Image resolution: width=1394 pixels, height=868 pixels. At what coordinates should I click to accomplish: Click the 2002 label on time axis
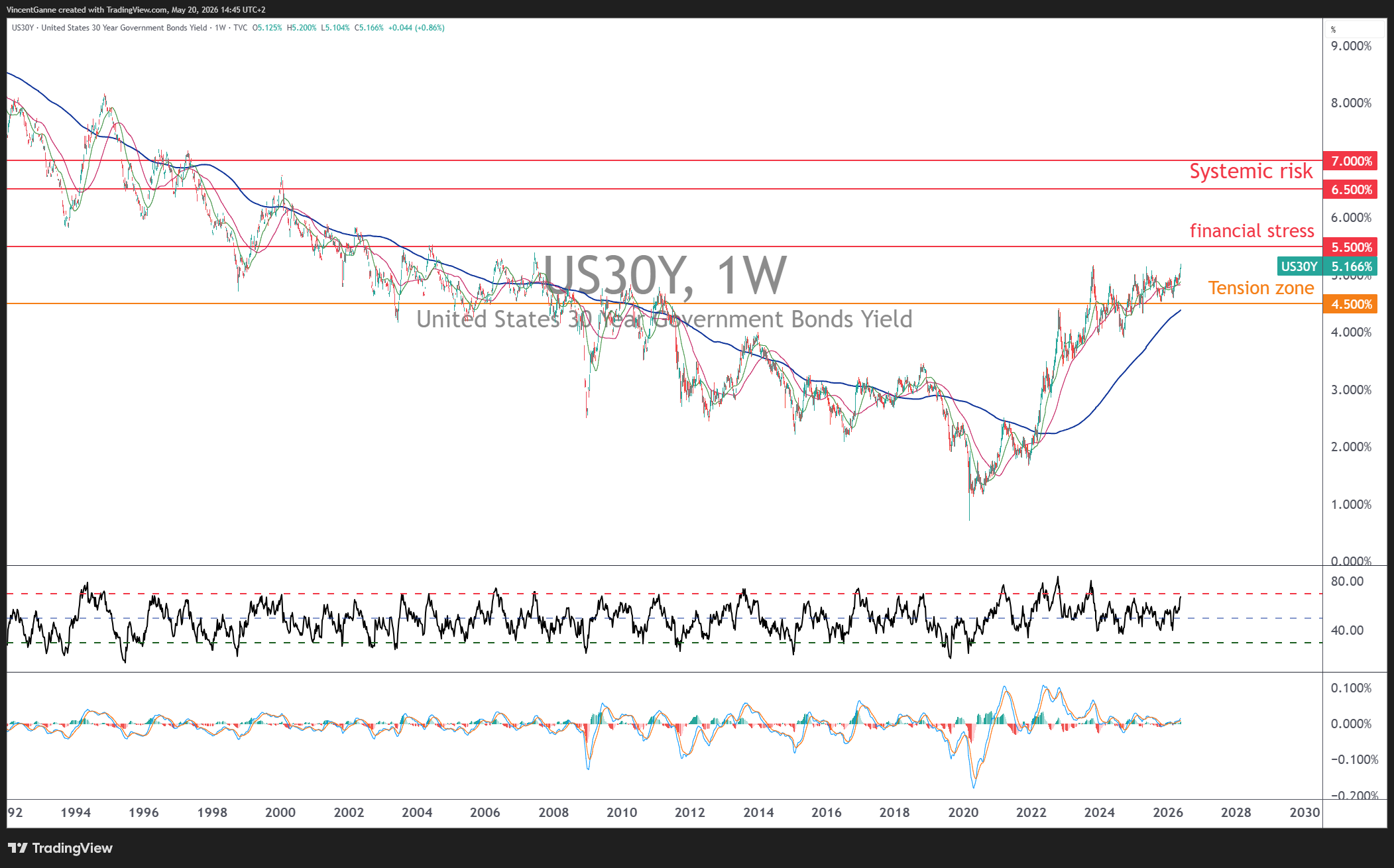pos(349,812)
